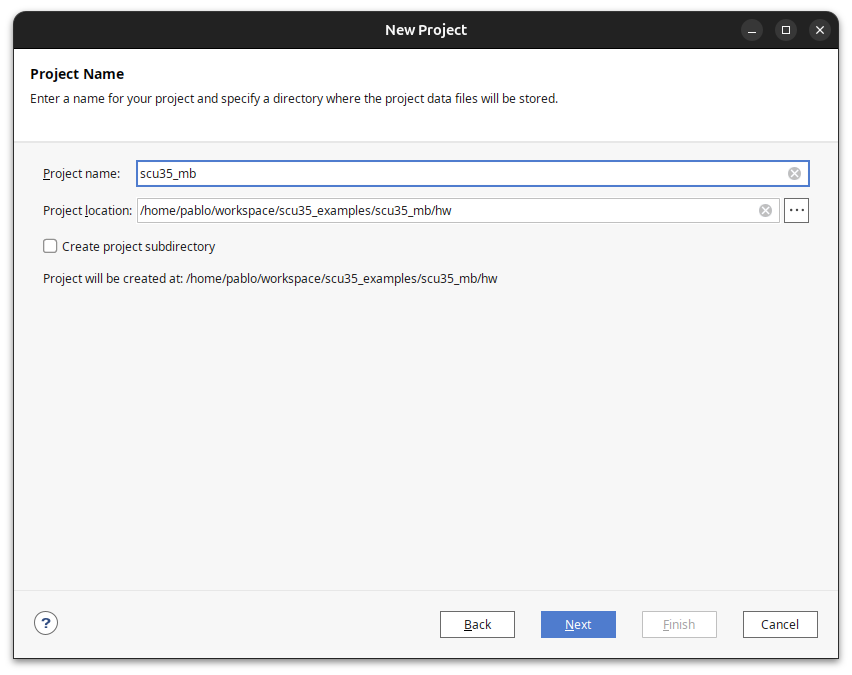Click the disabled Finish button
Screen dimensions: 852x675
(x=679, y=624)
